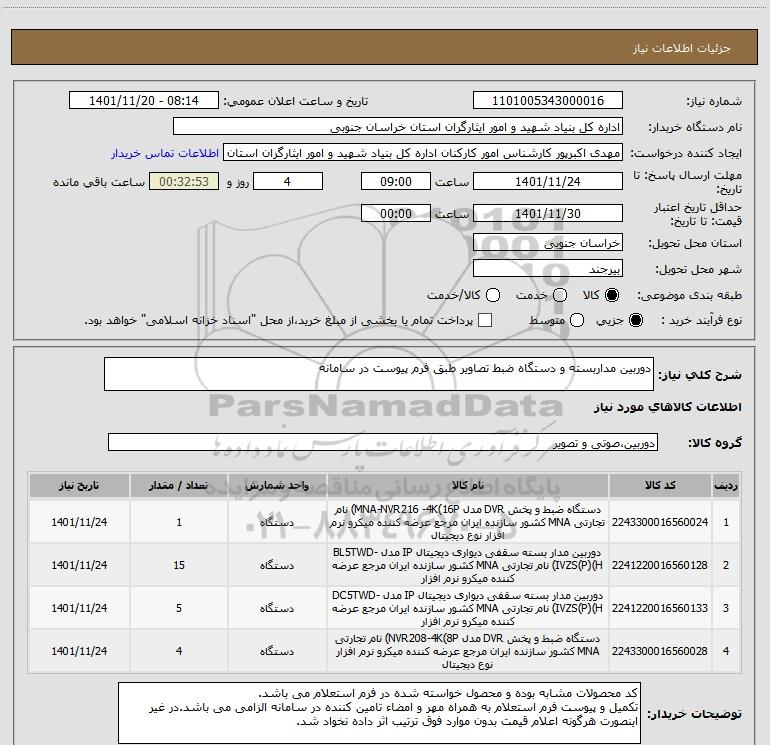Click the BL5TWD IP camera product name cell
The image size is (770, 745).
[468, 565]
